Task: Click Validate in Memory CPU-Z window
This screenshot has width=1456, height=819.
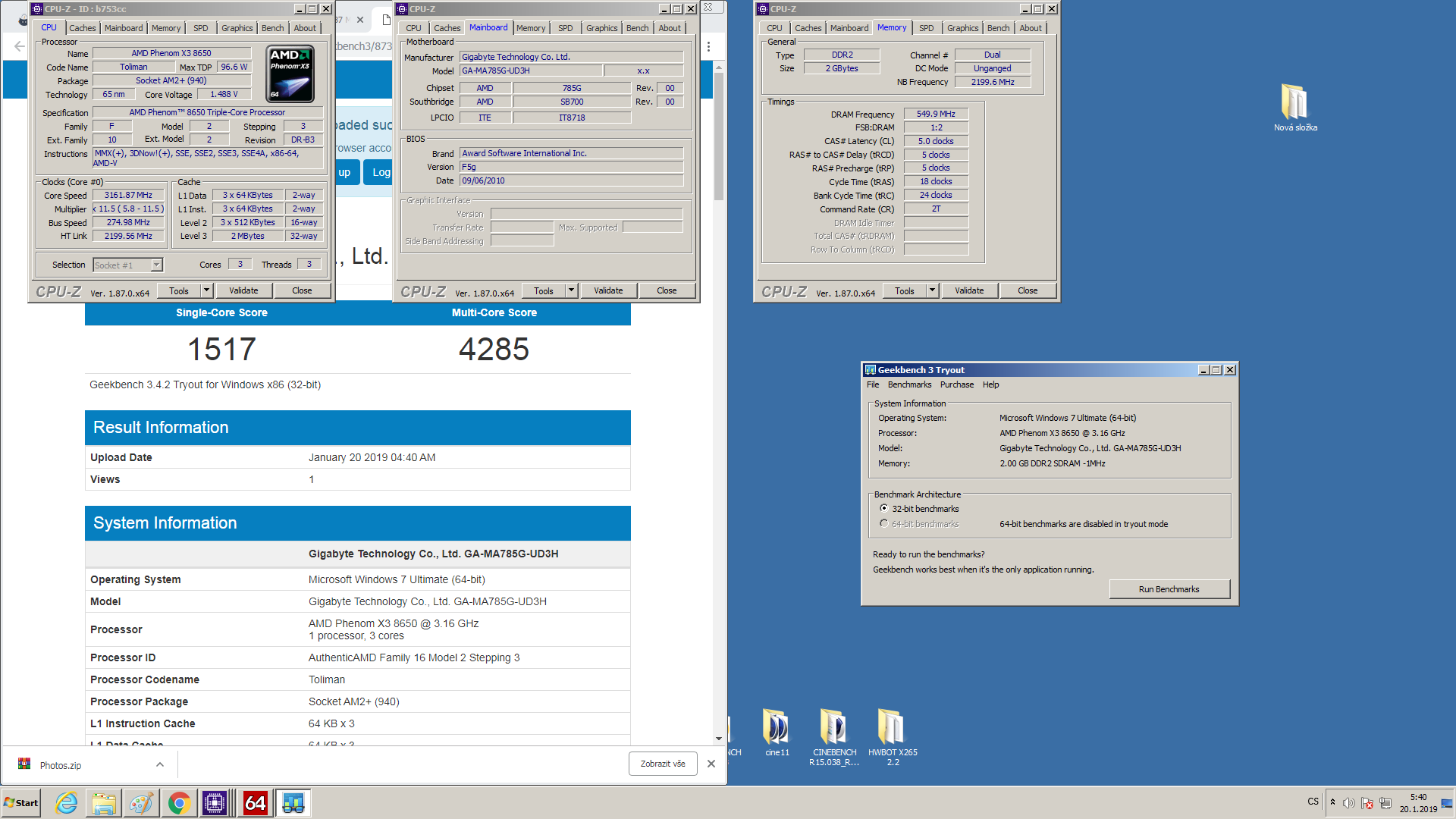Action: point(969,290)
